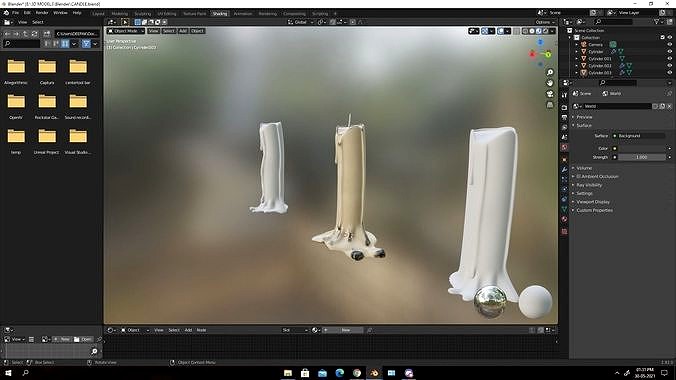The width and height of the screenshot is (676, 380).
Task: Collapse the Surface panel
Action: 584,126
